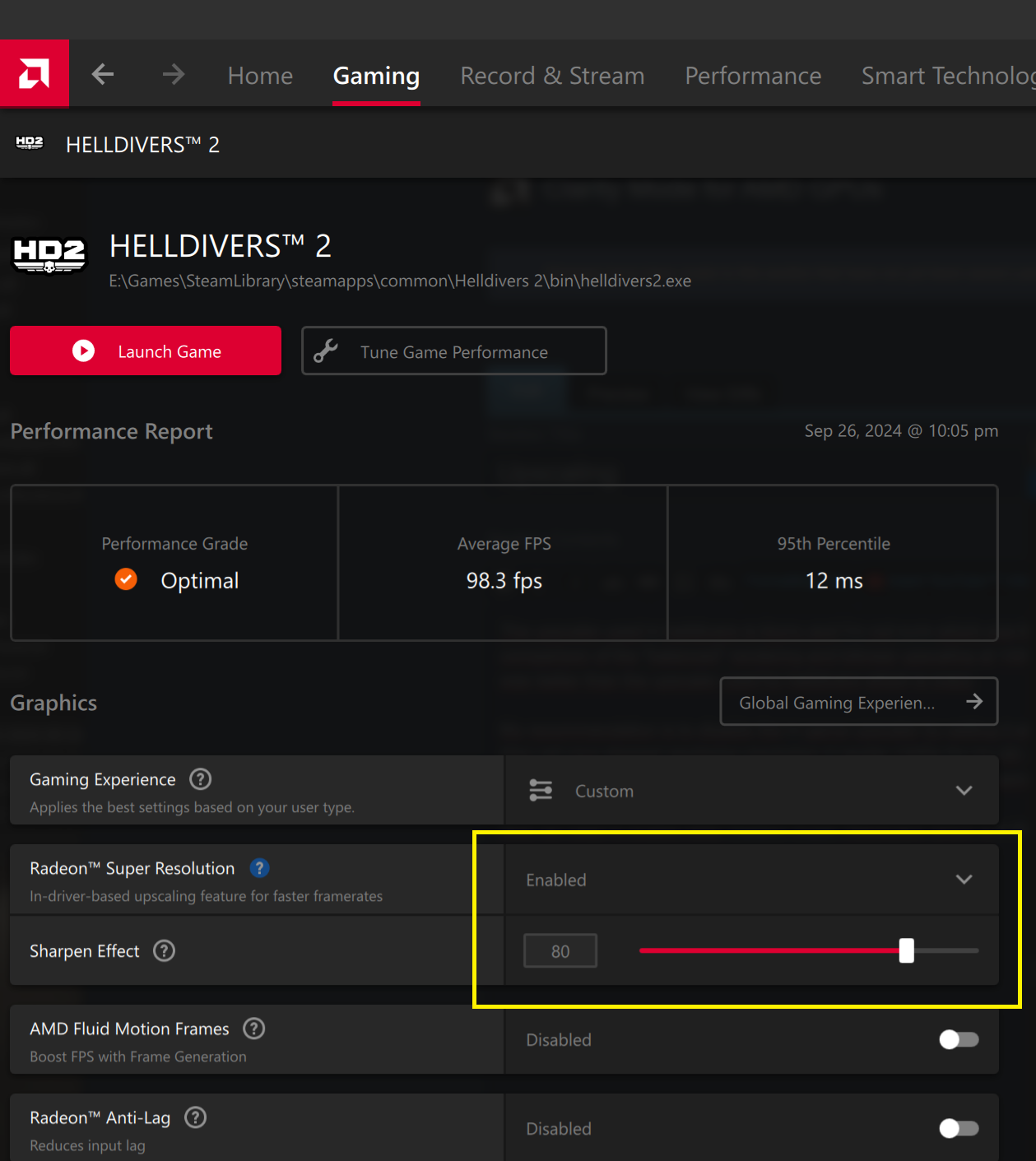Screen dimensions: 1036x1161
Task: Click the AMD logo icon
Action: [34, 73]
